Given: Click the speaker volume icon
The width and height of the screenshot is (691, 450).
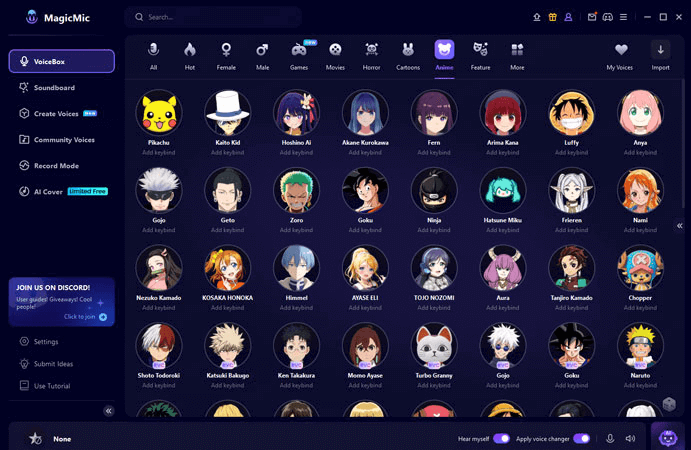Looking at the screenshot, I should (630, 439).
